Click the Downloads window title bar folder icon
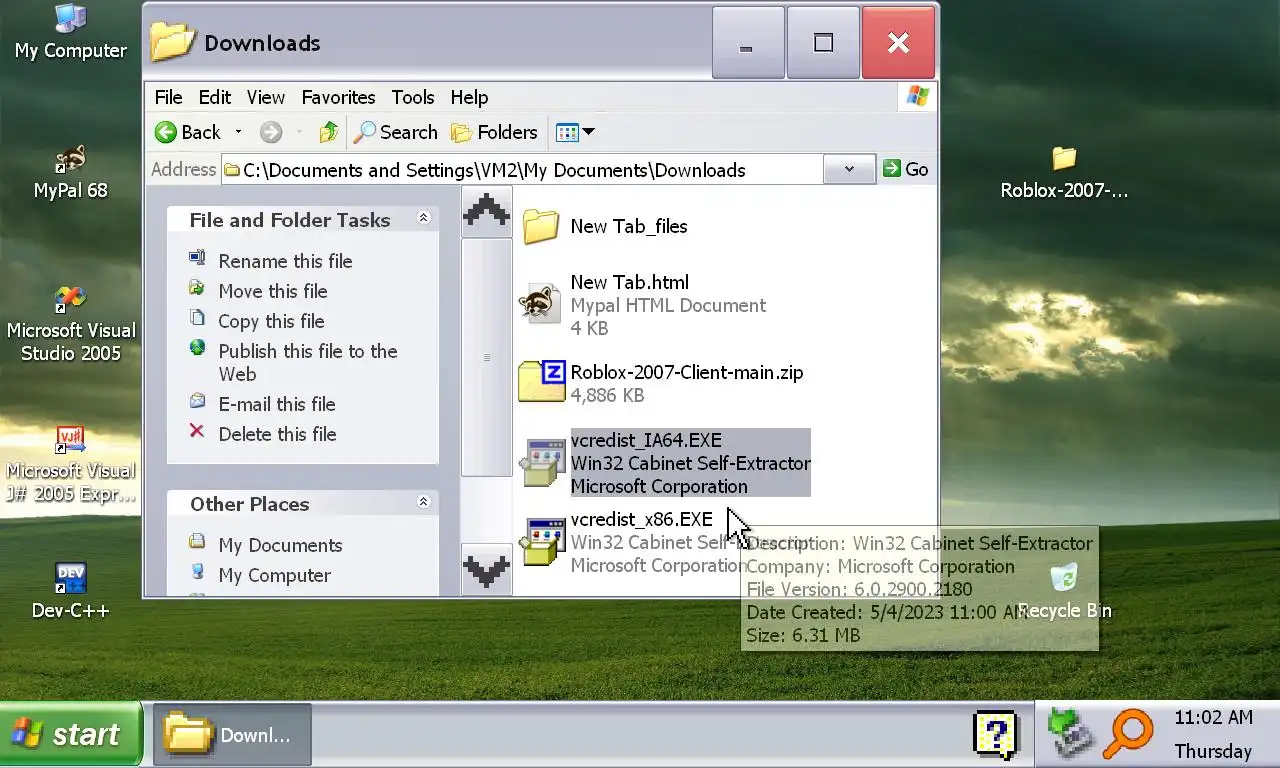1280x768 pixels. point(172,42)
